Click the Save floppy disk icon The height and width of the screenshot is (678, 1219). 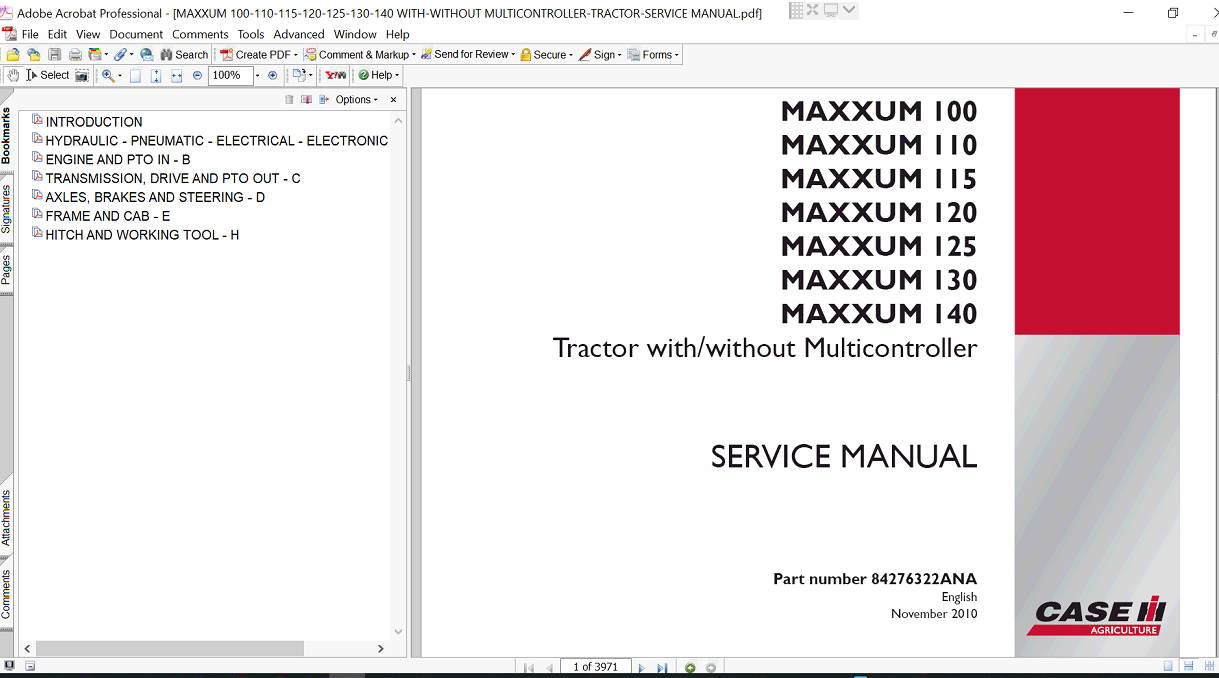(55, 55)
